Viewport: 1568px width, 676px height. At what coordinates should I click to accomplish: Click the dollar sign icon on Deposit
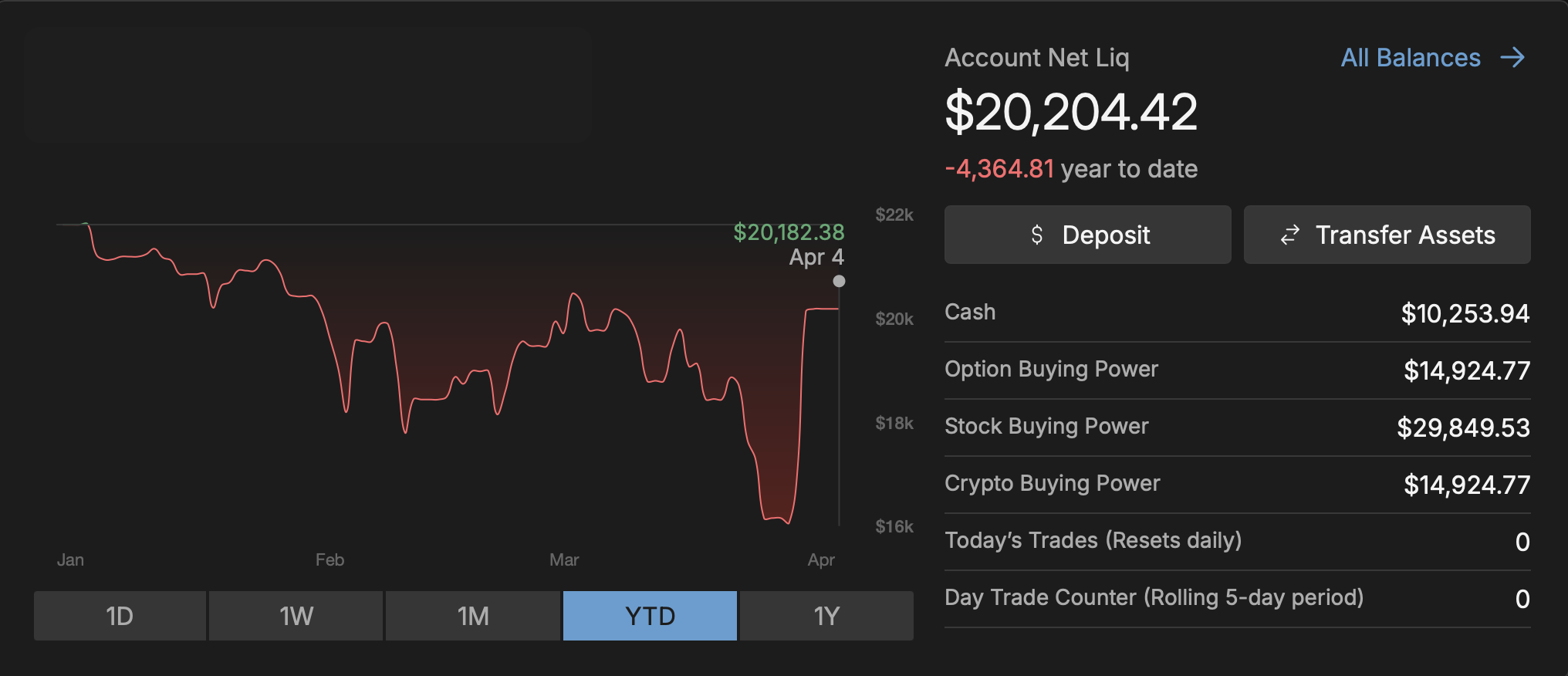pyautogui.click(x=1037, y=235)
